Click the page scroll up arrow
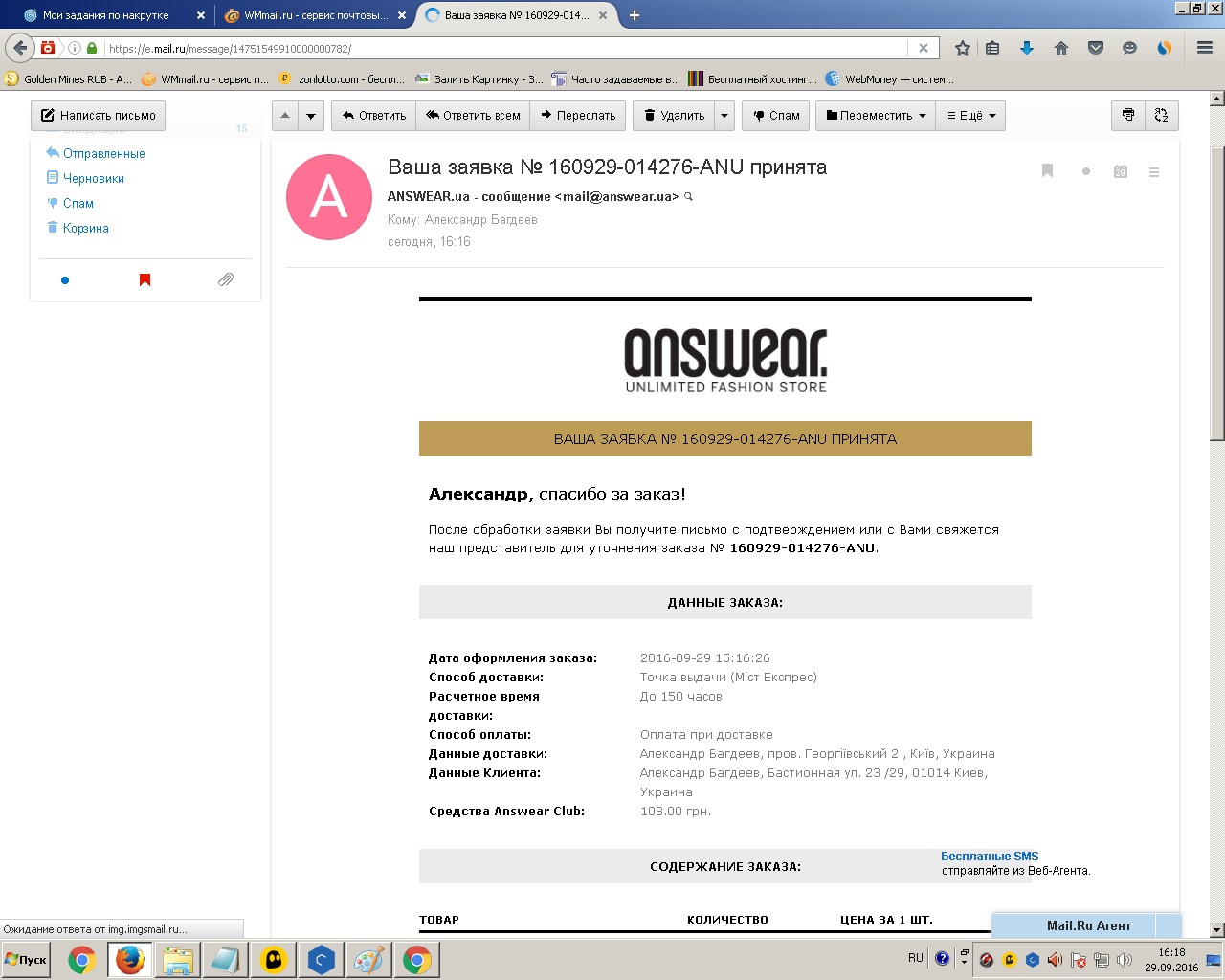1225x980 pixels. pyautogui.click(x=1217, y=99)
